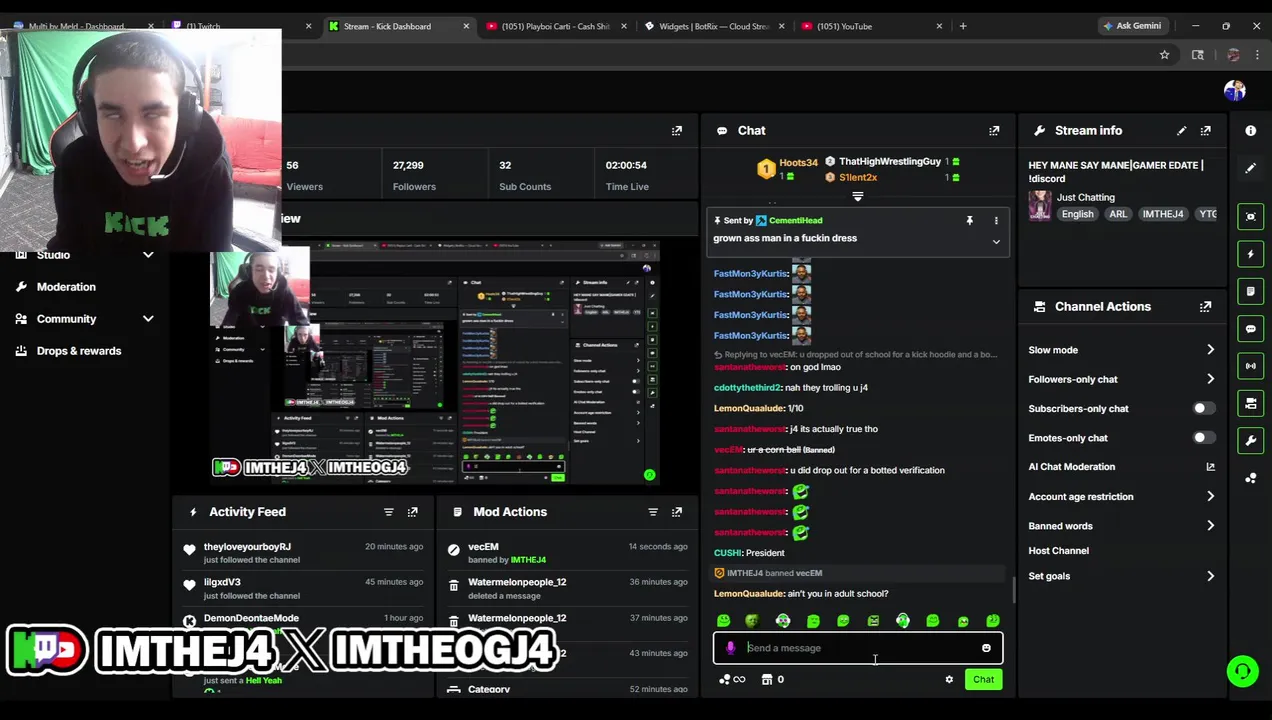1272x720 pixels.
Task: Open a new browser tab
Action: (x=963, y=26)
